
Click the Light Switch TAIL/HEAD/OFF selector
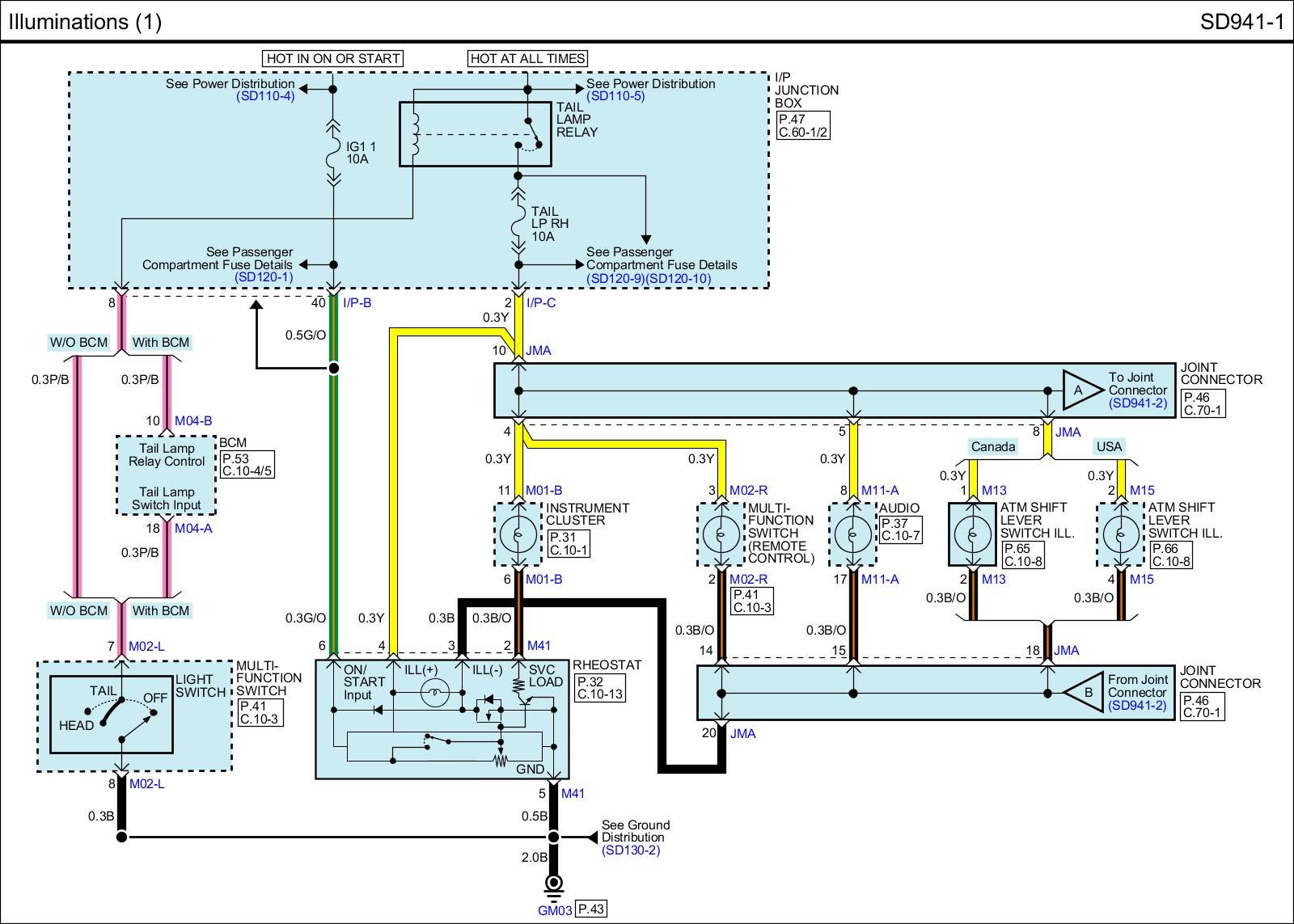tap(112, 715)
